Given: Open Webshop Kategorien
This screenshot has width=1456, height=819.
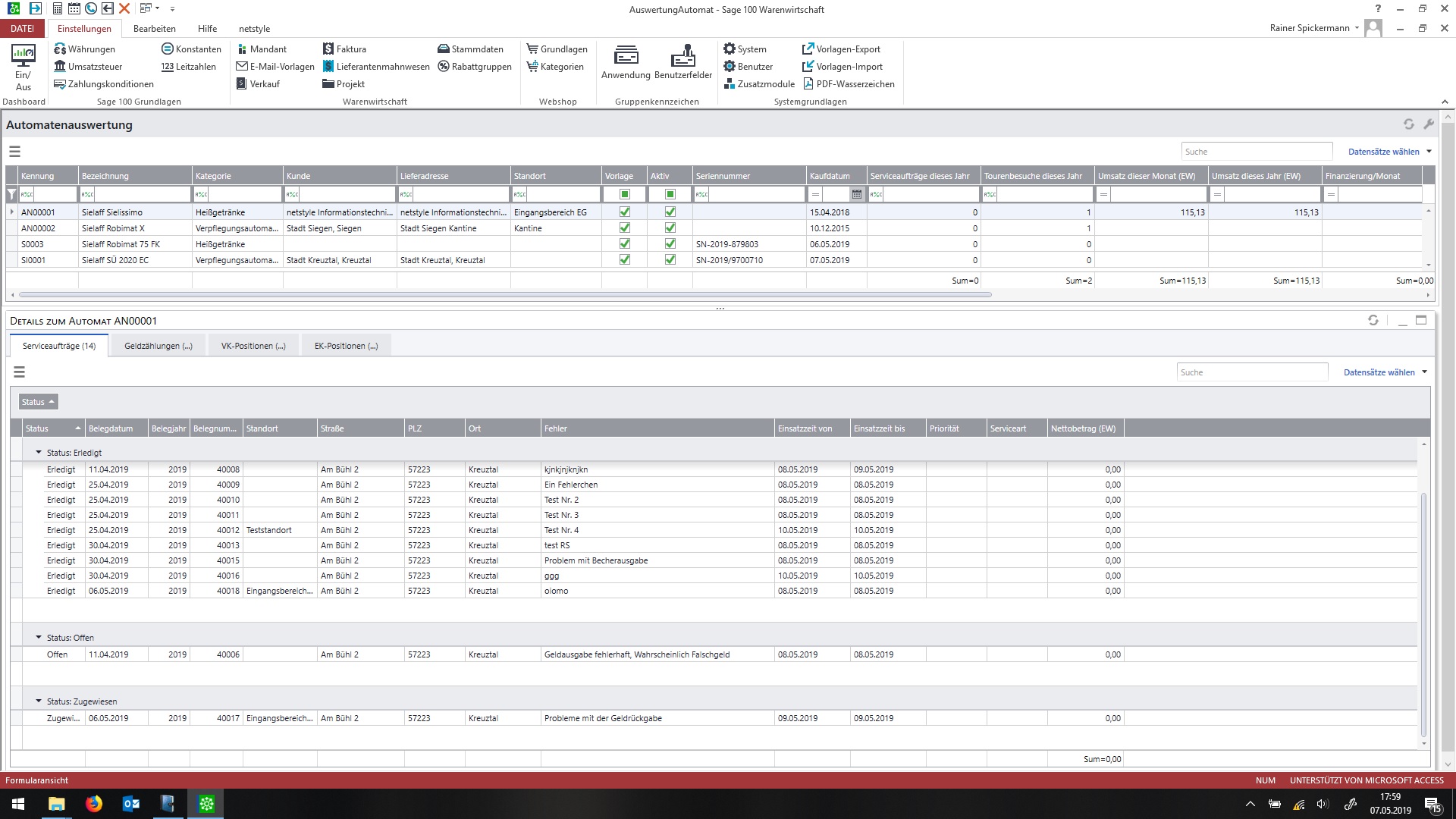Looking at the screenshot, I should click(555, 67).
